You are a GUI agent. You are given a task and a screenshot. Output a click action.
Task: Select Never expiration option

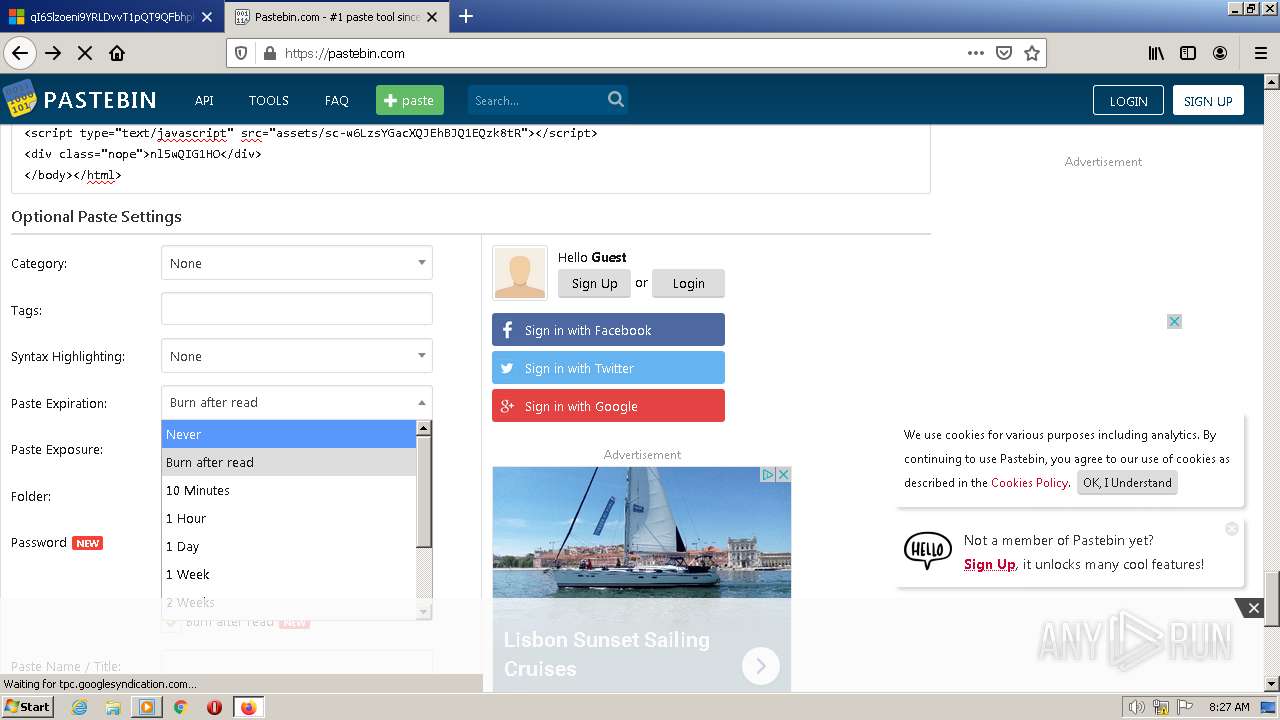(289, 434)
